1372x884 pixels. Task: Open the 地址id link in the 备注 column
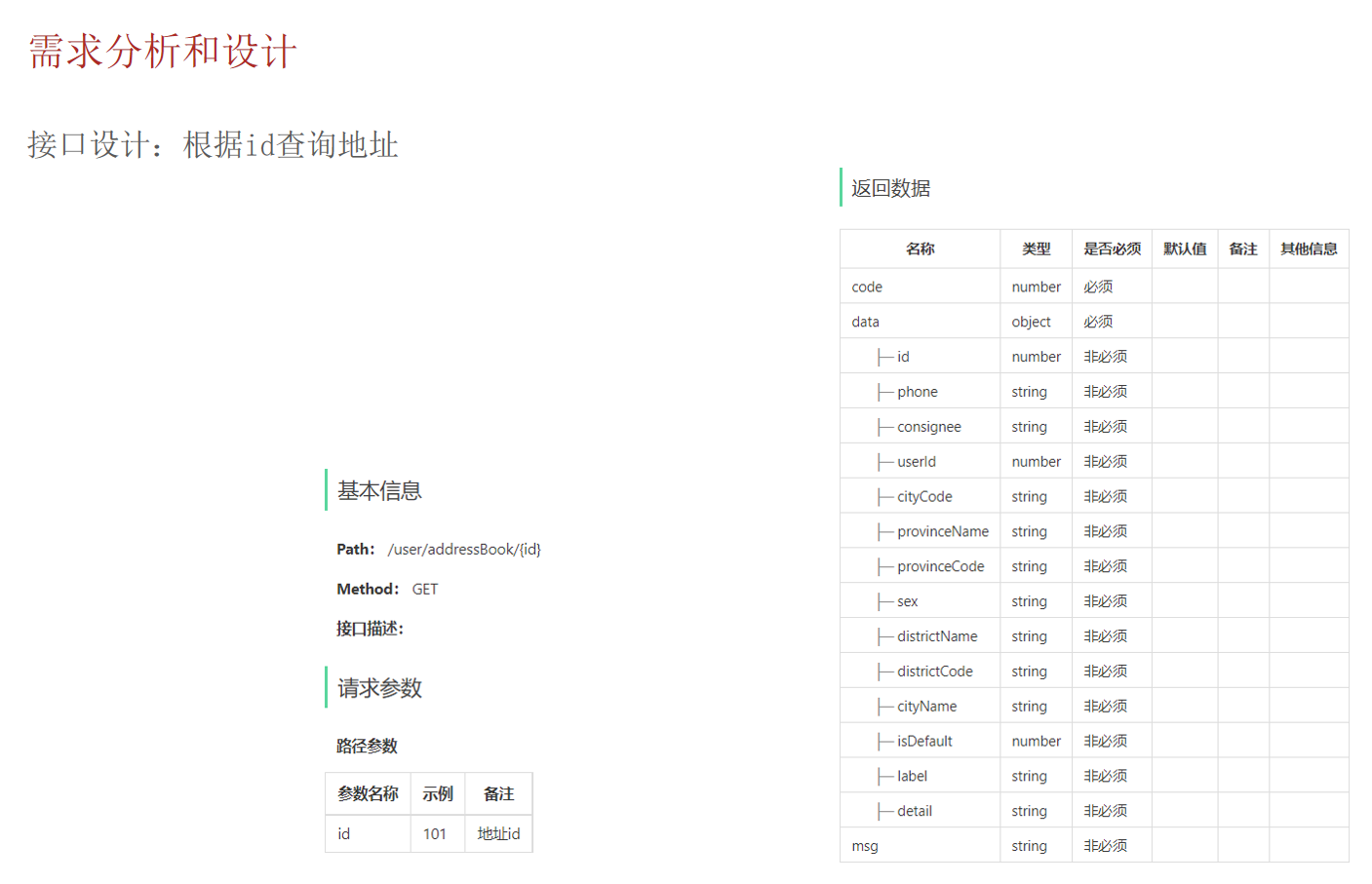(498, 833)
